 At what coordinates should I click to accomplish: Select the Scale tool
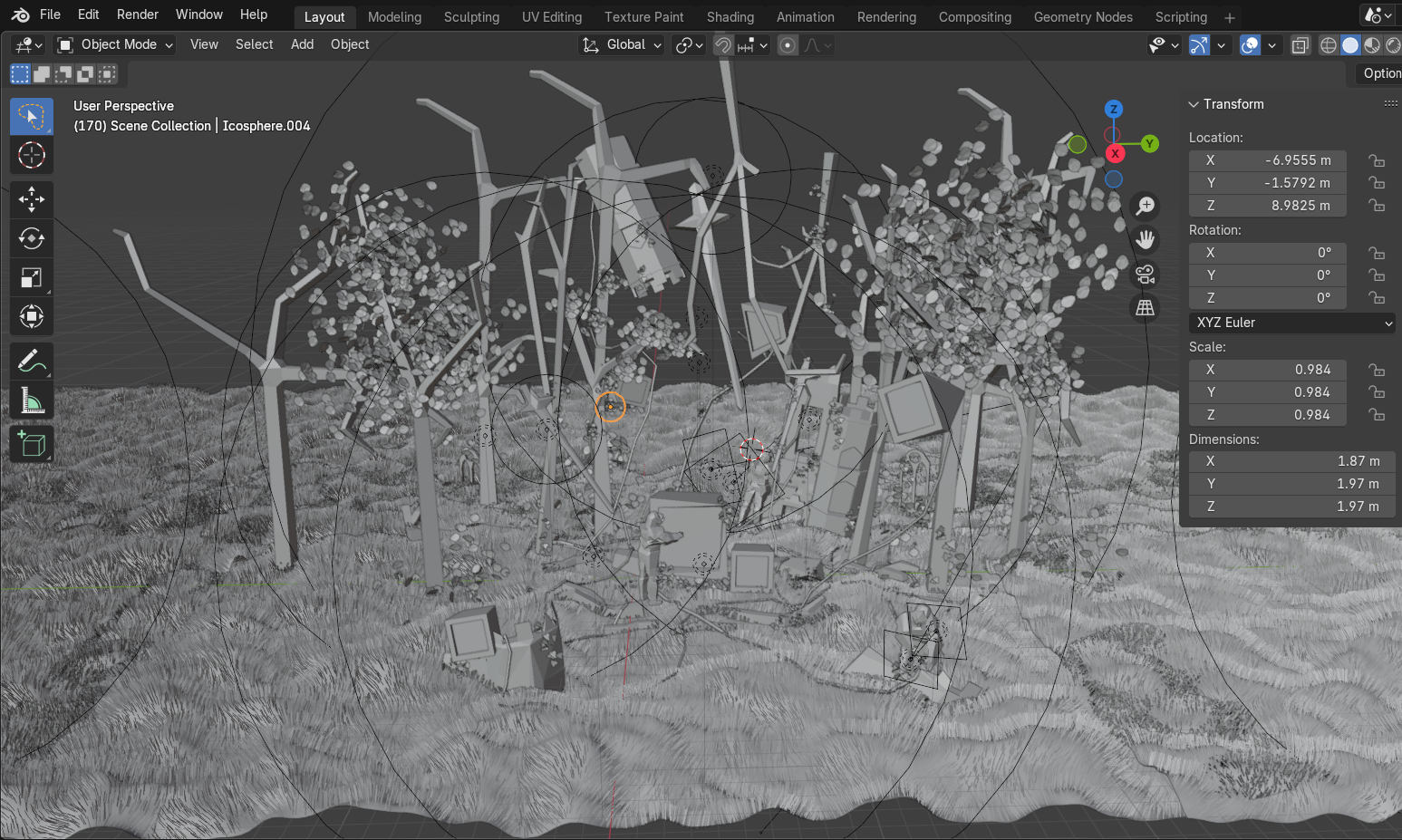point(32,277)
